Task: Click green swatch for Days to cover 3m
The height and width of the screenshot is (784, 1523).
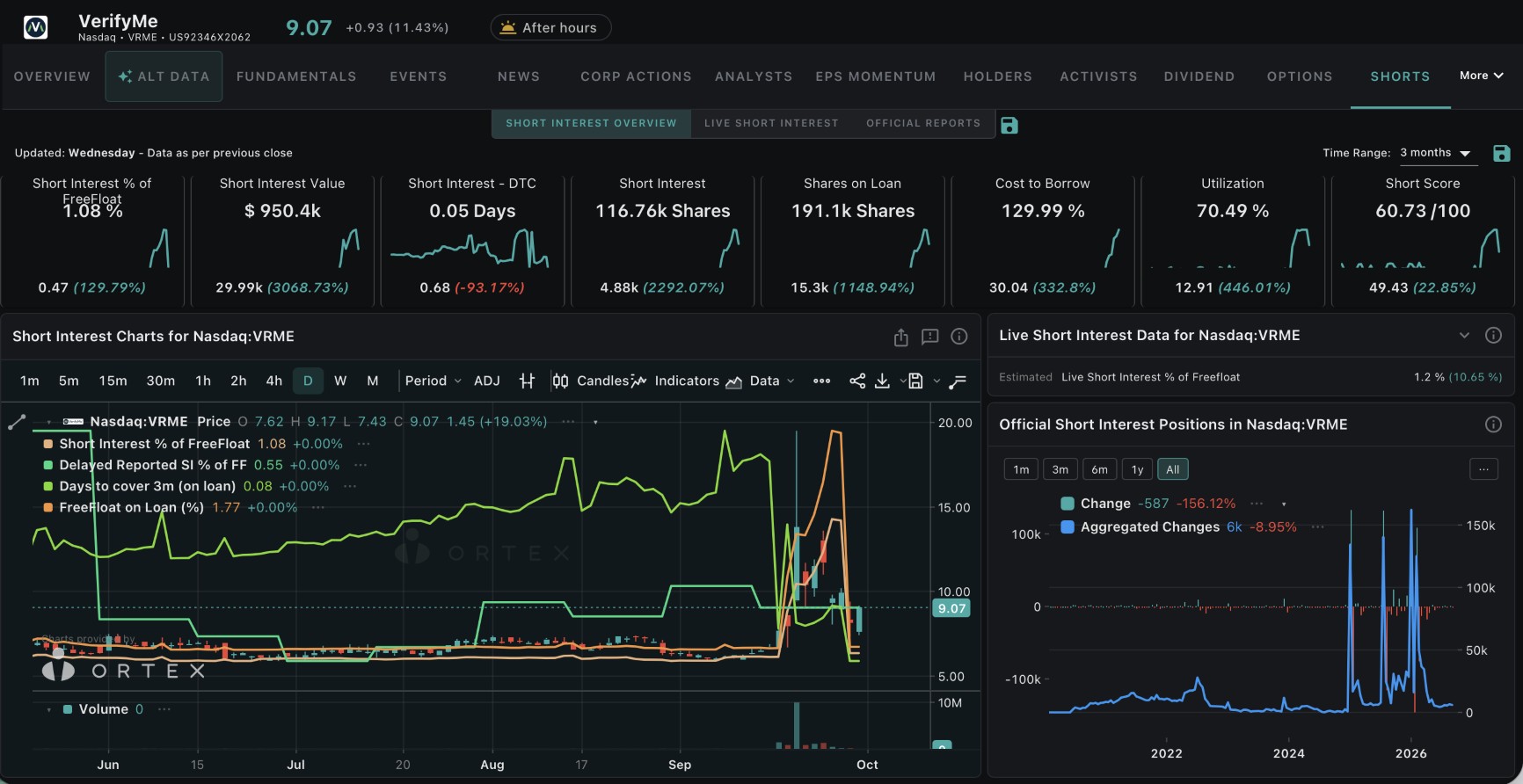Action: click(48, 486)
